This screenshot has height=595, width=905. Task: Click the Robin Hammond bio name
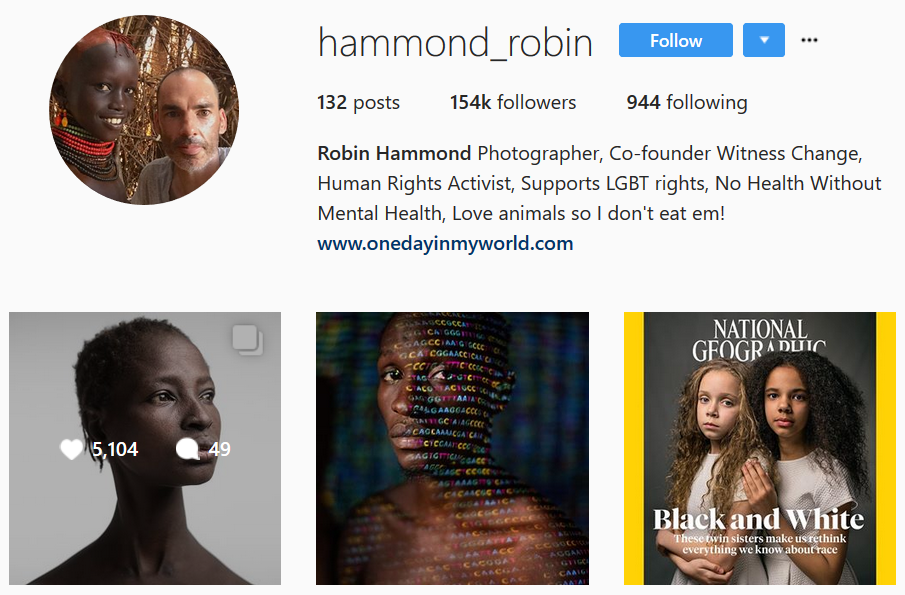click(394, 154)
